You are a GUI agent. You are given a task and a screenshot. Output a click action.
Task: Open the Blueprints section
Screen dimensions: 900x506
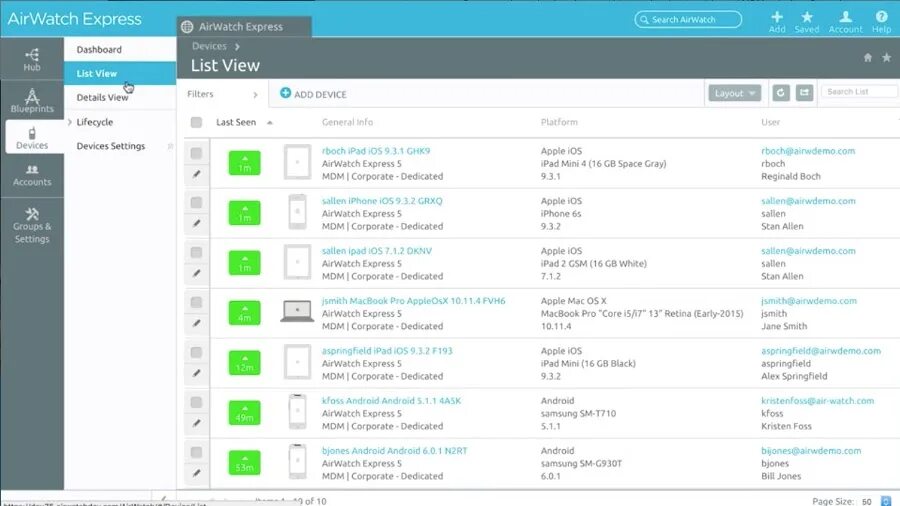tap(32, 100)
